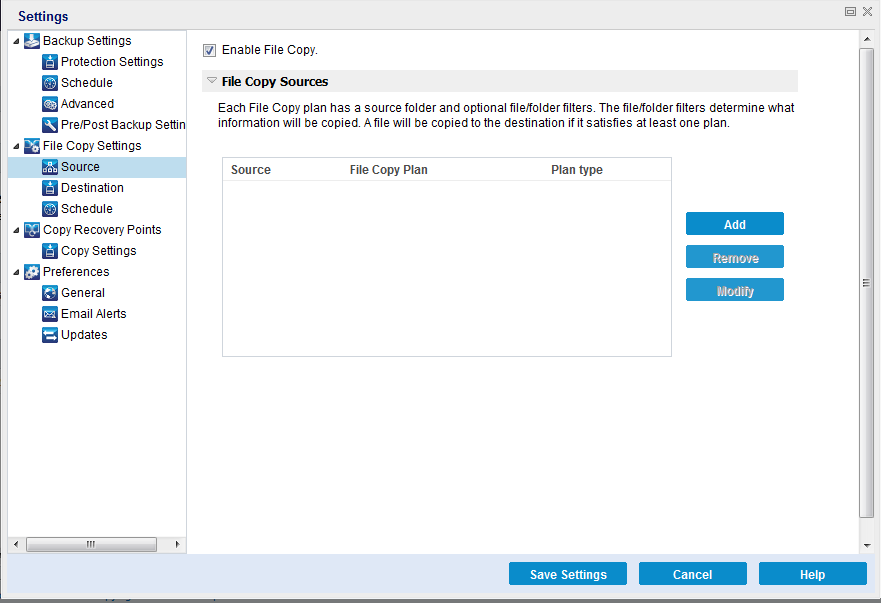Click Save Settings
Screen dimensions: 881x603
point(567,573)
